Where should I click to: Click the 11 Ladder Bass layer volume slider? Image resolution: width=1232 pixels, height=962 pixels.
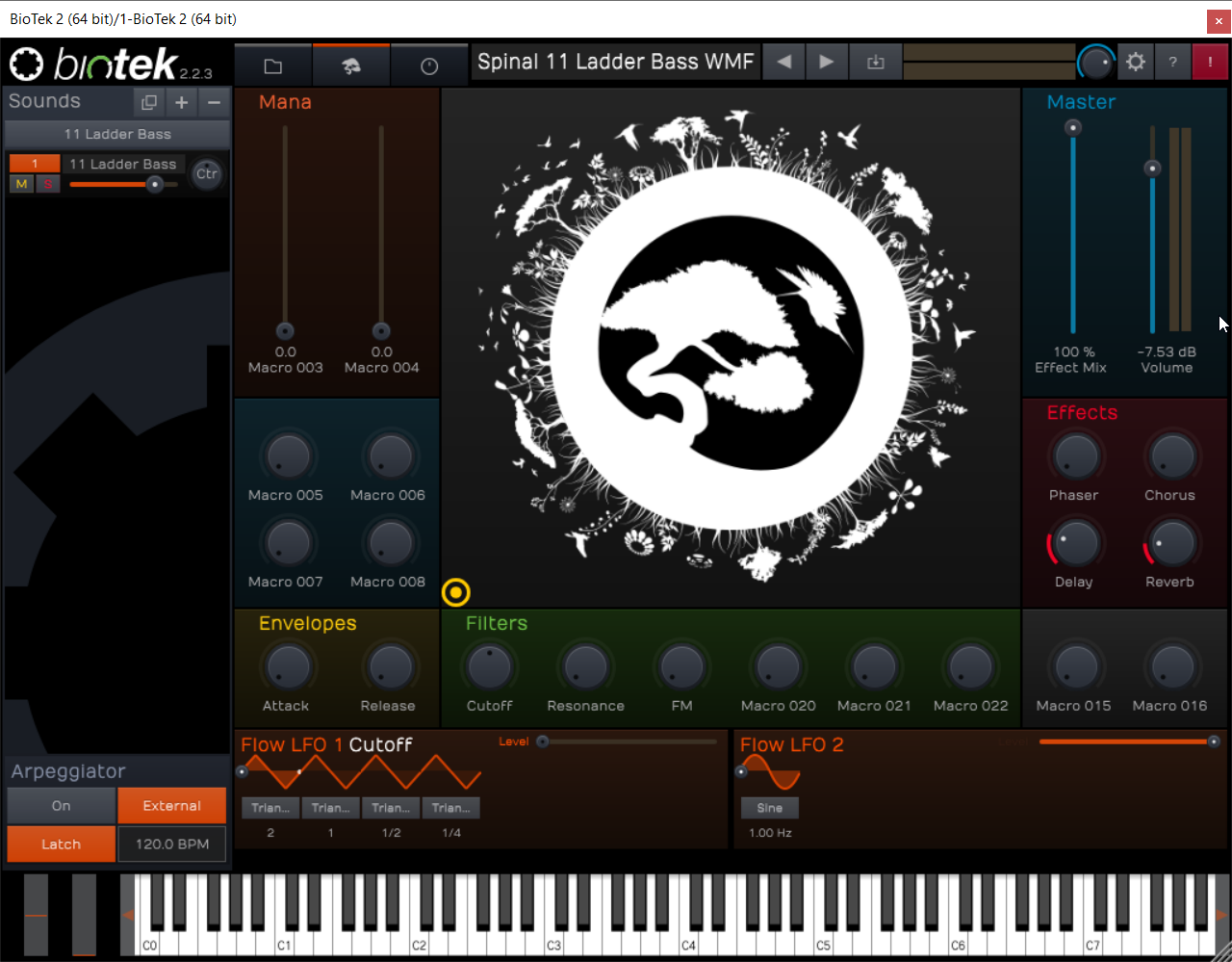[123, 184]
